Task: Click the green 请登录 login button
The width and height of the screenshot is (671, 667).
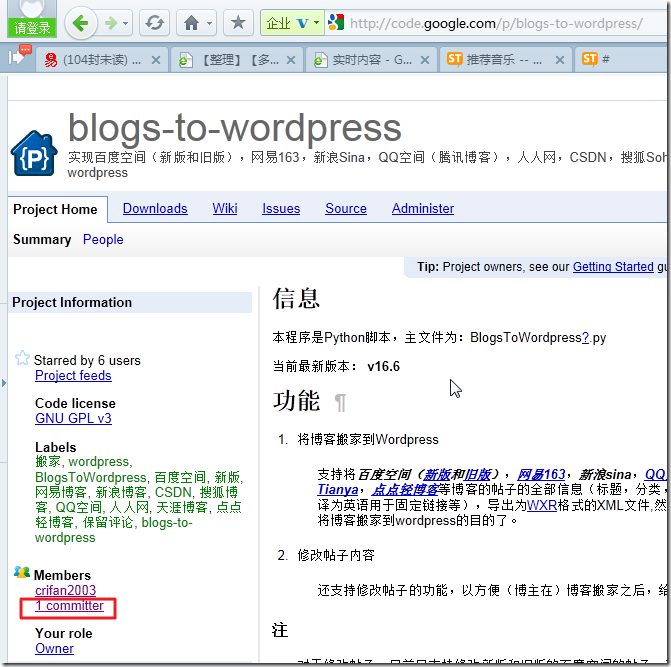Action: pos(32,28)
